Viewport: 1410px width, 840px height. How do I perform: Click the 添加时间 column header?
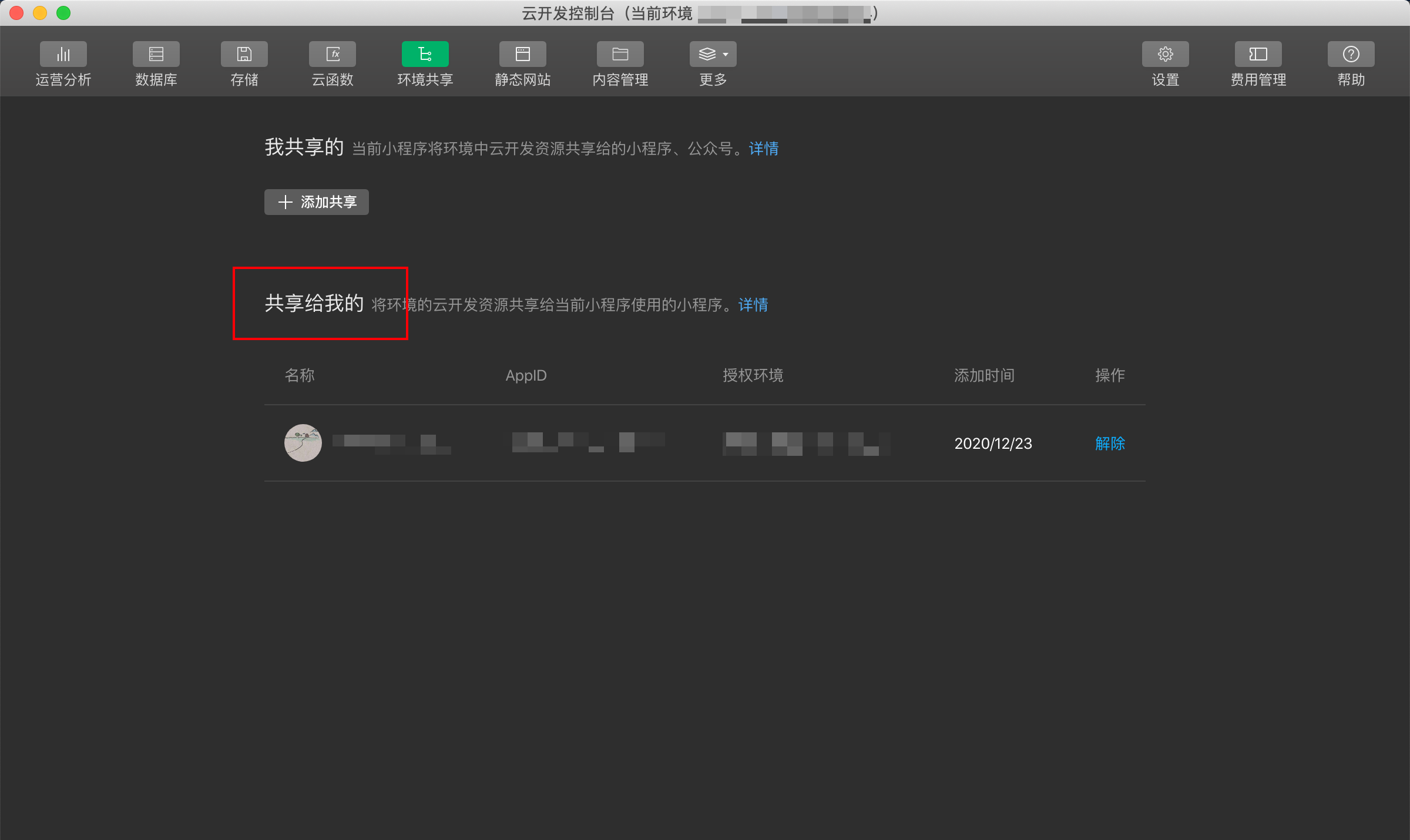(984, 375)
